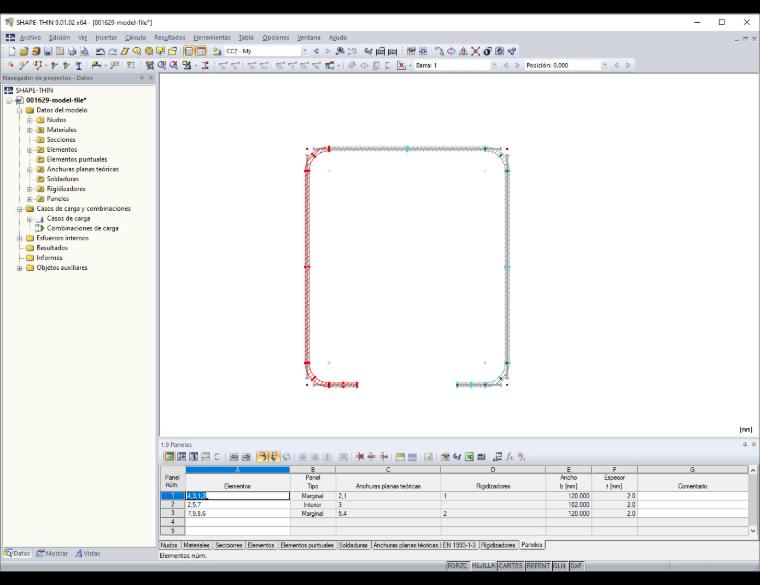Click the Print icon in main toolbar

click(72, 51)
